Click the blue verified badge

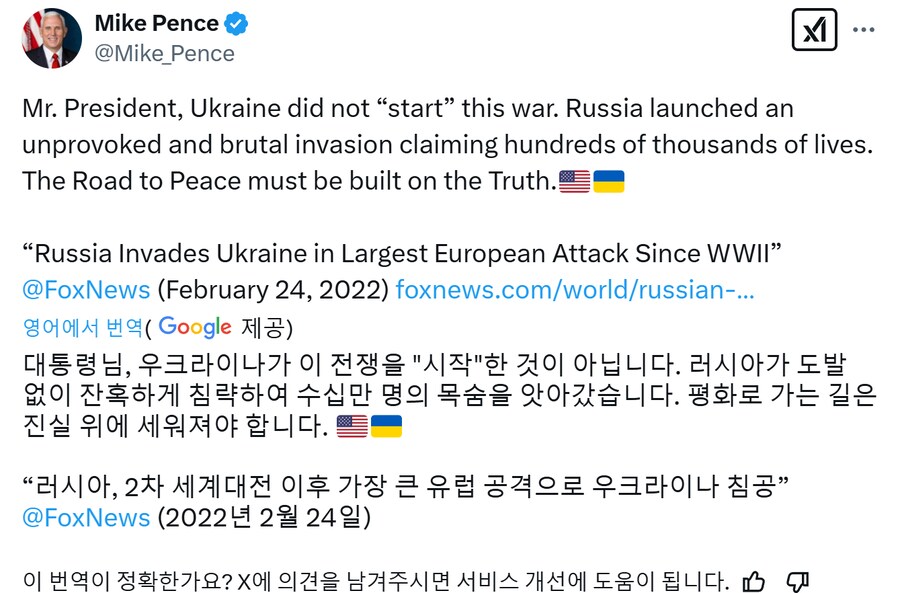coord(236,23)
